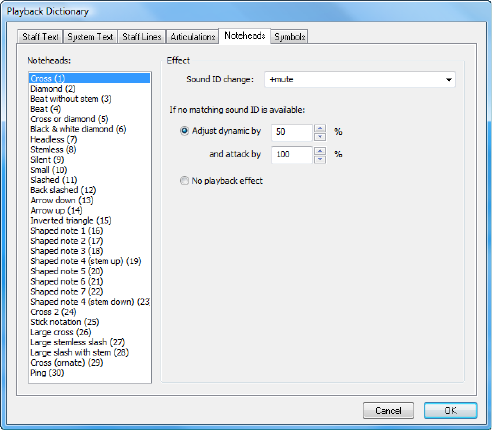This screenshot has height=430, width=492.
Task: Select the Adjust dynamic by radio button
Action: [x=184, y=131]
